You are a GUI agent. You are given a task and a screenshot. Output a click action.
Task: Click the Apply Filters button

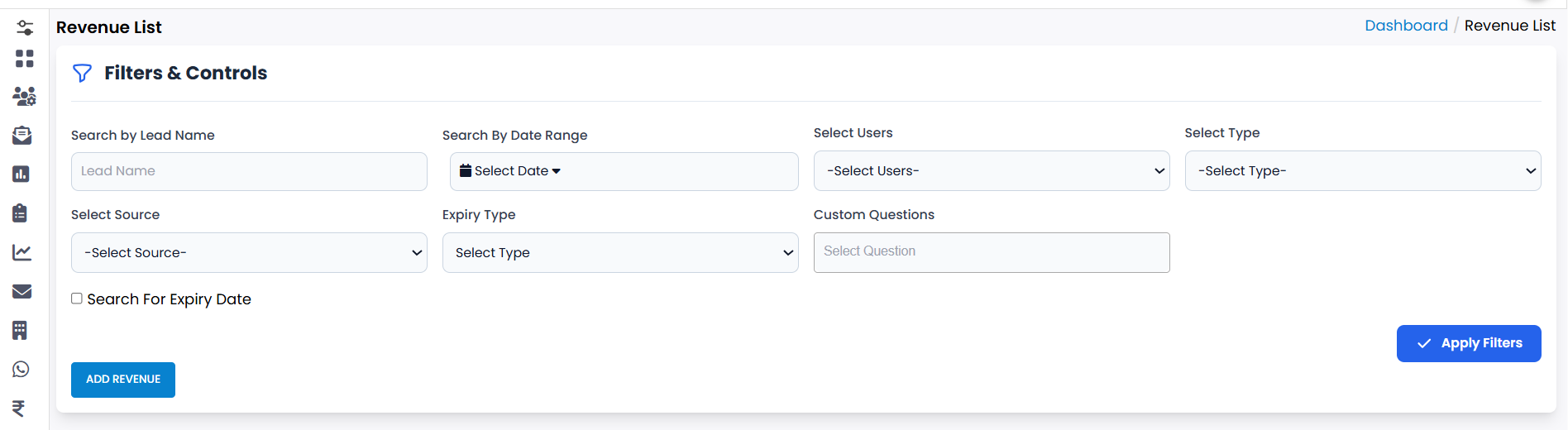point(1468,343)
